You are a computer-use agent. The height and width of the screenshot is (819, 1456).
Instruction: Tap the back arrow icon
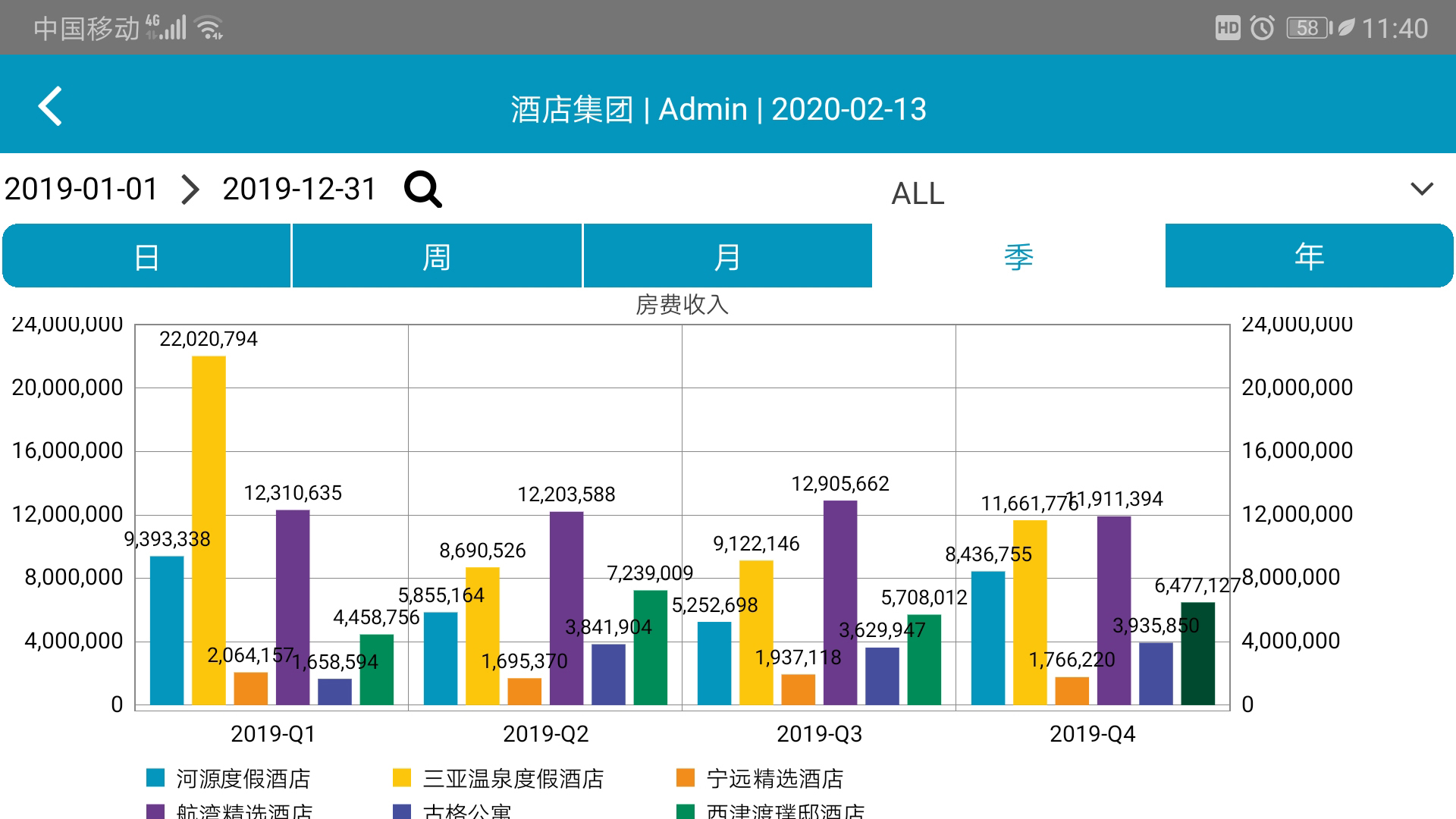click(x=50, y=106)
